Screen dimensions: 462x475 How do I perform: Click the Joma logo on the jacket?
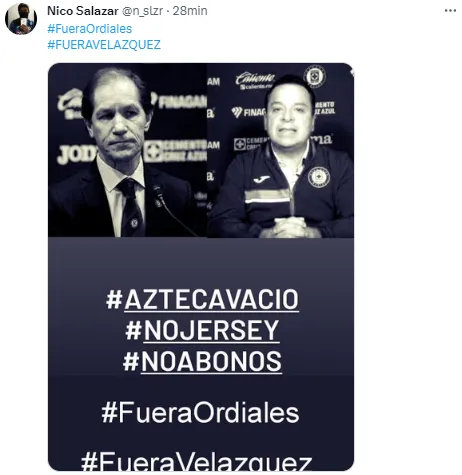262,180
